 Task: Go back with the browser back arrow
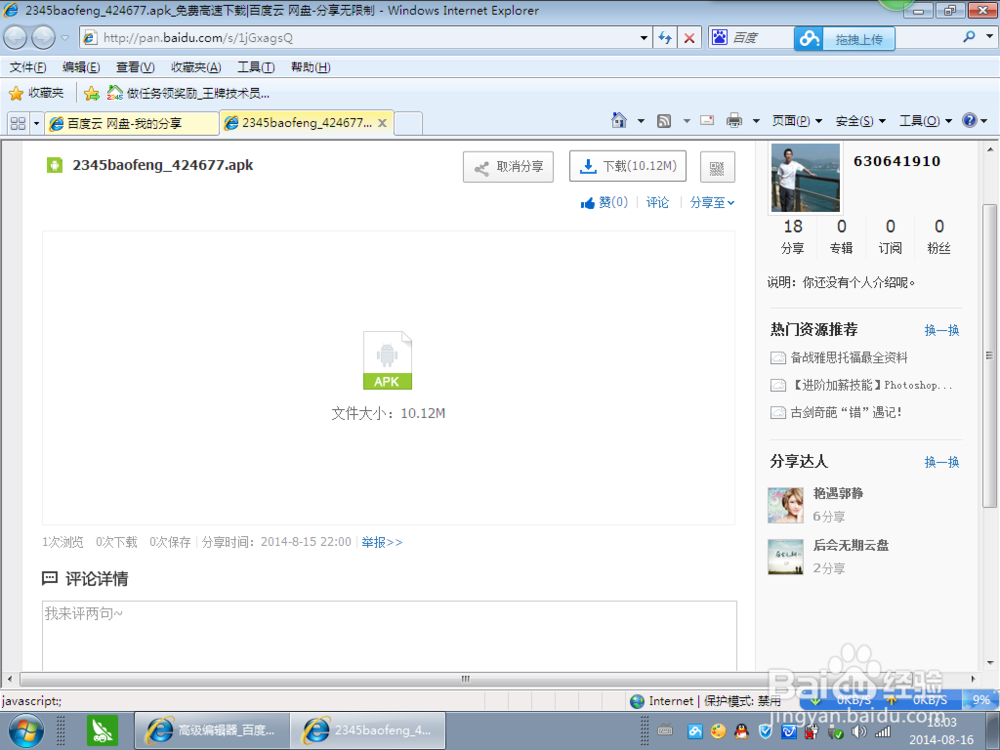[15, 38]
